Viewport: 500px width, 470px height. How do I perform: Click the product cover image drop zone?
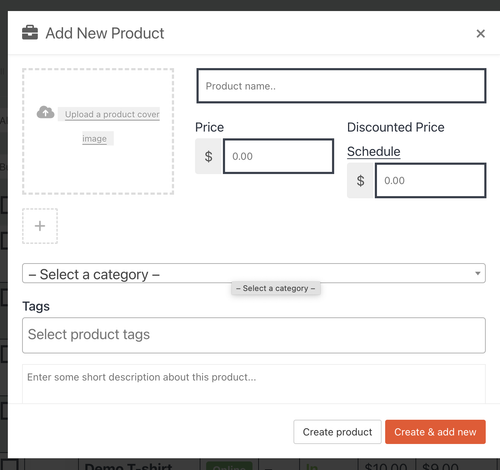(x=98, y=131)
